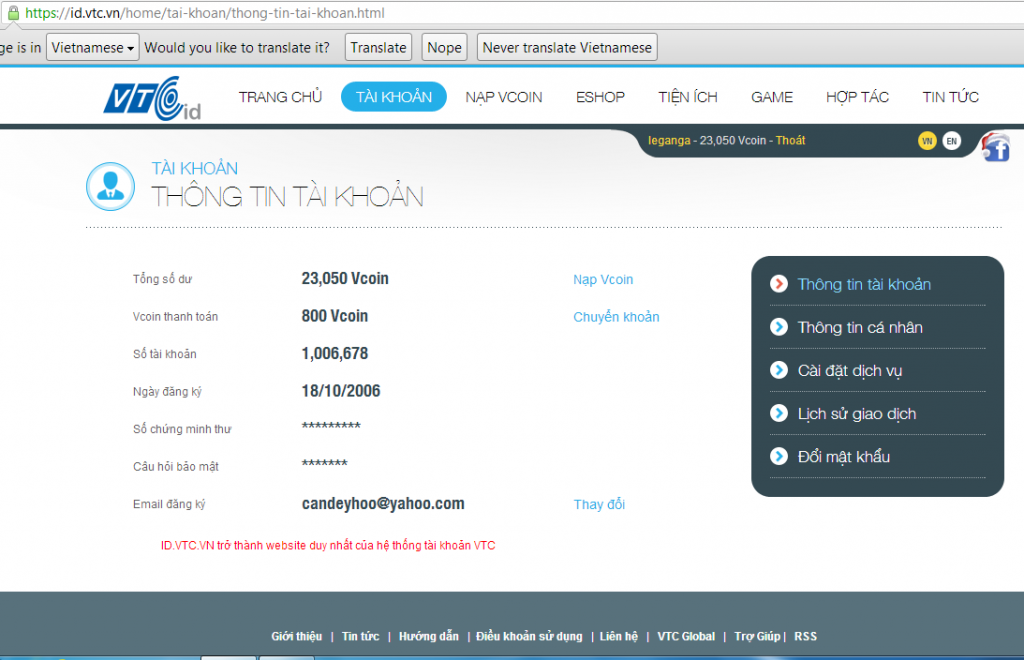Open Thông tin cá nhân sidebar item

[x=860, y=327]
